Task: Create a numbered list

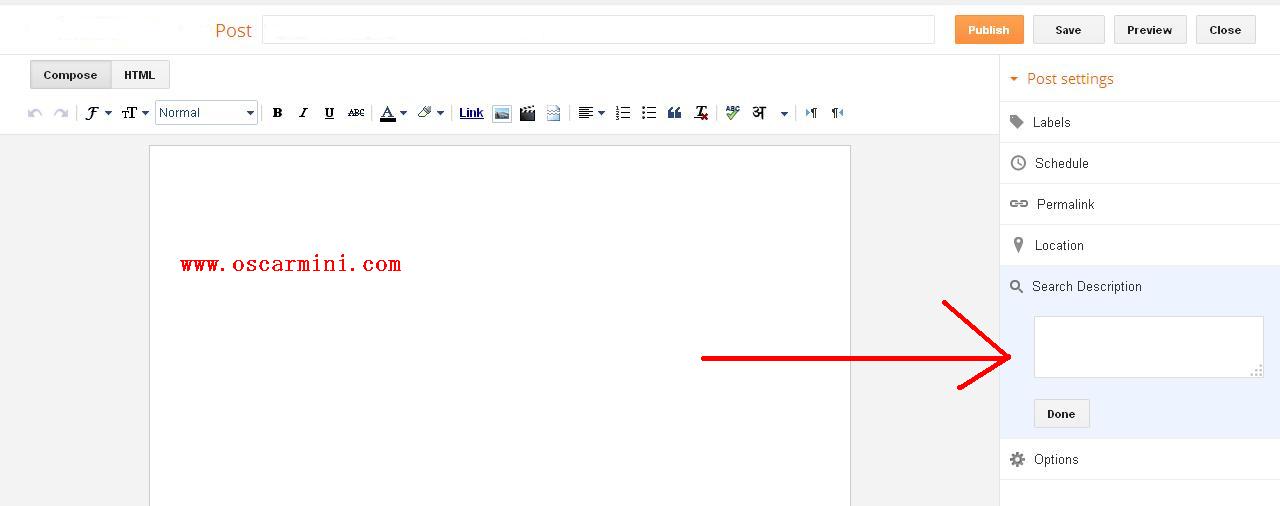Action: coord(623,113)
